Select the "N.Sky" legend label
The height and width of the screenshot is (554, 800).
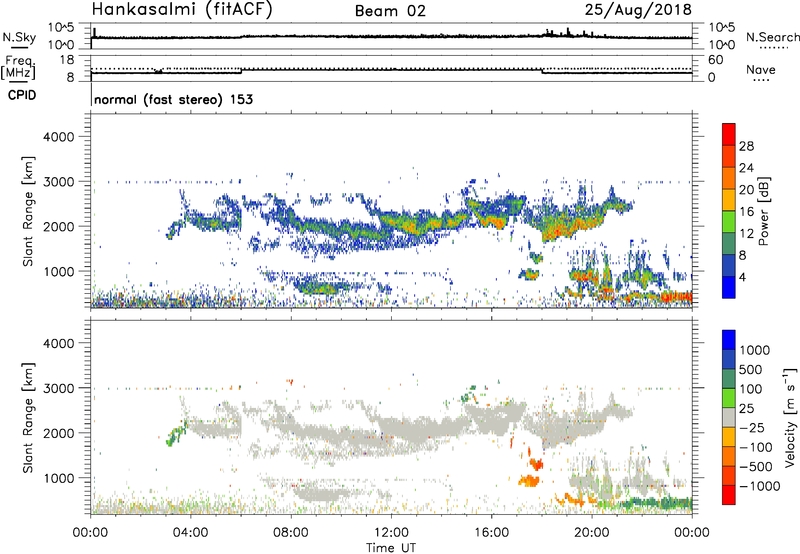click(x=19, y=37)
